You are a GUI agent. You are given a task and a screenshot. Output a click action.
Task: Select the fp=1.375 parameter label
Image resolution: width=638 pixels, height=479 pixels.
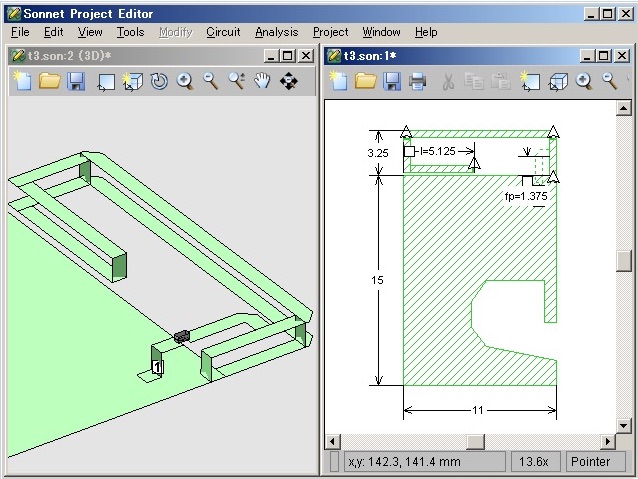[526, 196]
